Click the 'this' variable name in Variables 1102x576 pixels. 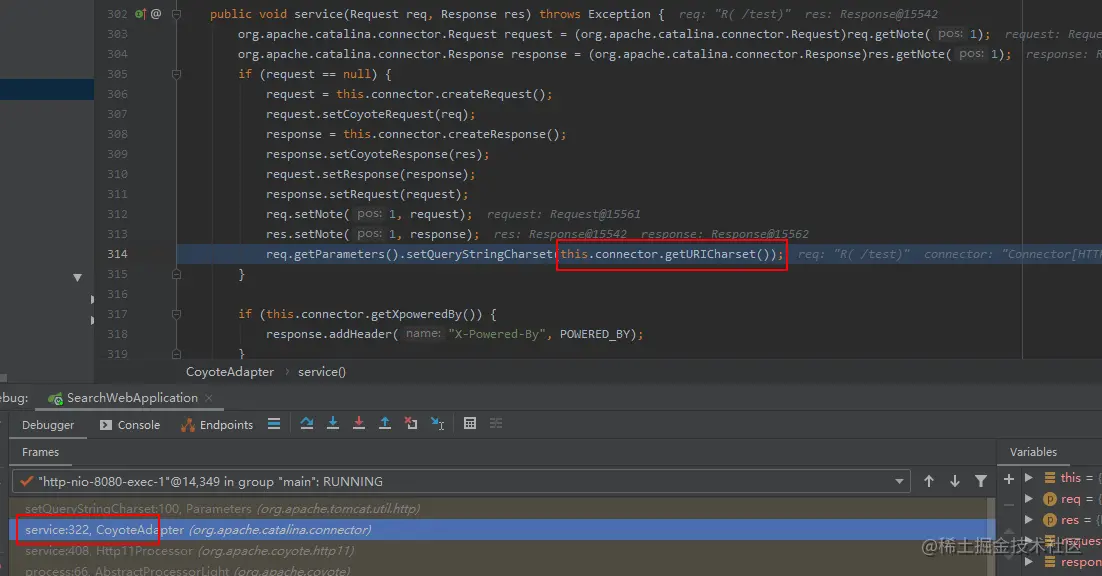(1070, 478)
